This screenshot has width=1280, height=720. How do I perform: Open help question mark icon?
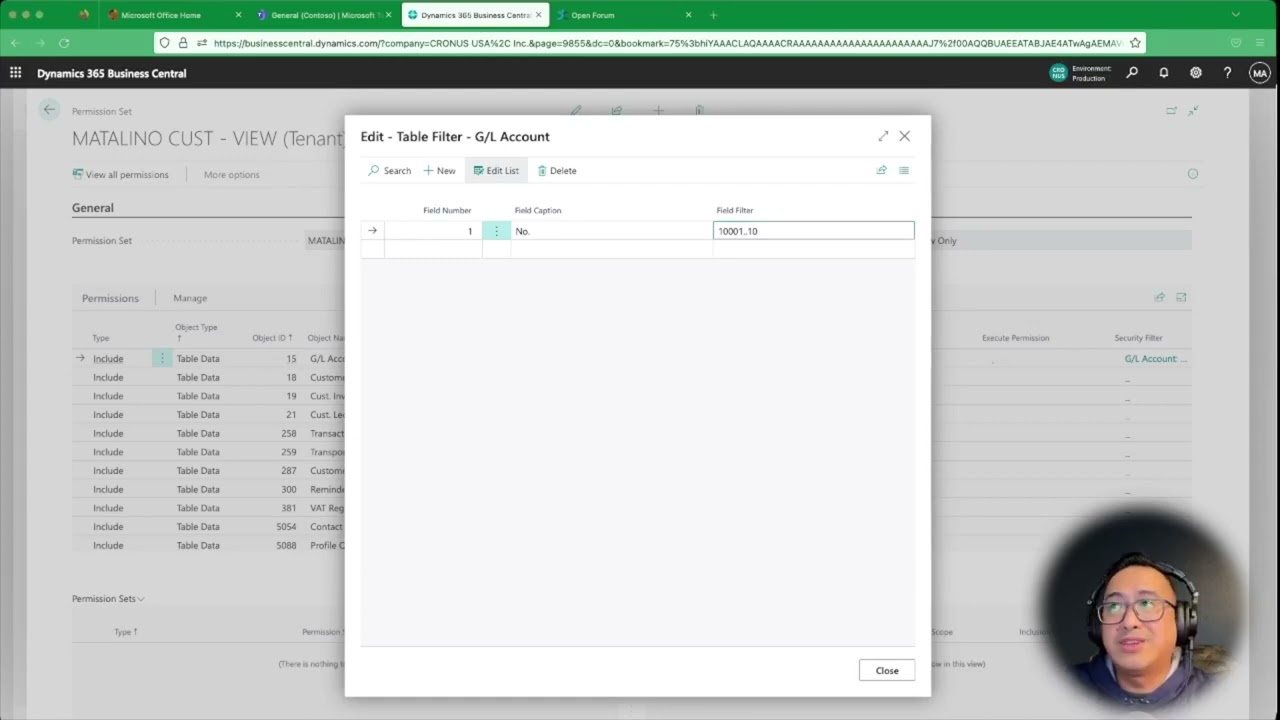[1228, 73]
